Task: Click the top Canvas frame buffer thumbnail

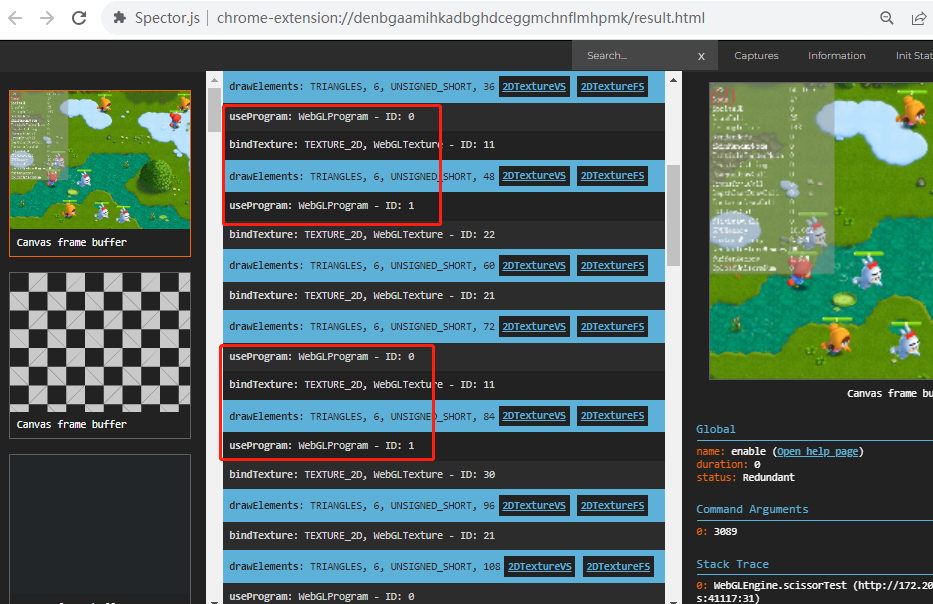Action: coord(99,163)
